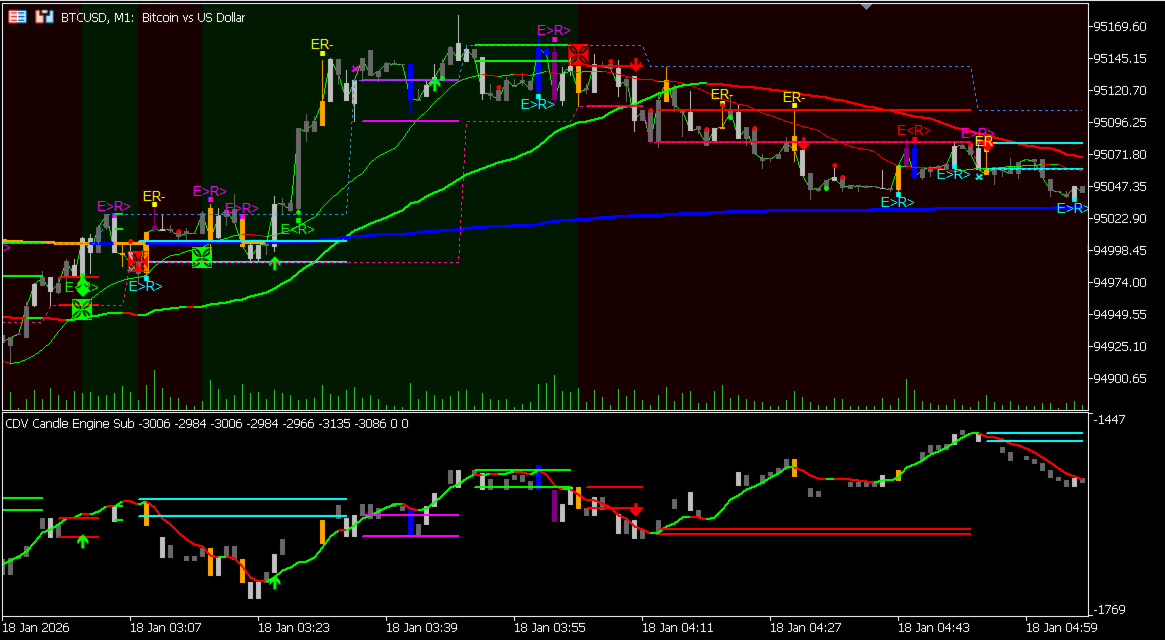This screenshot has height=640, width=1165.
Task: Click the red table icon beside chart title
Action: click(17, 17)
